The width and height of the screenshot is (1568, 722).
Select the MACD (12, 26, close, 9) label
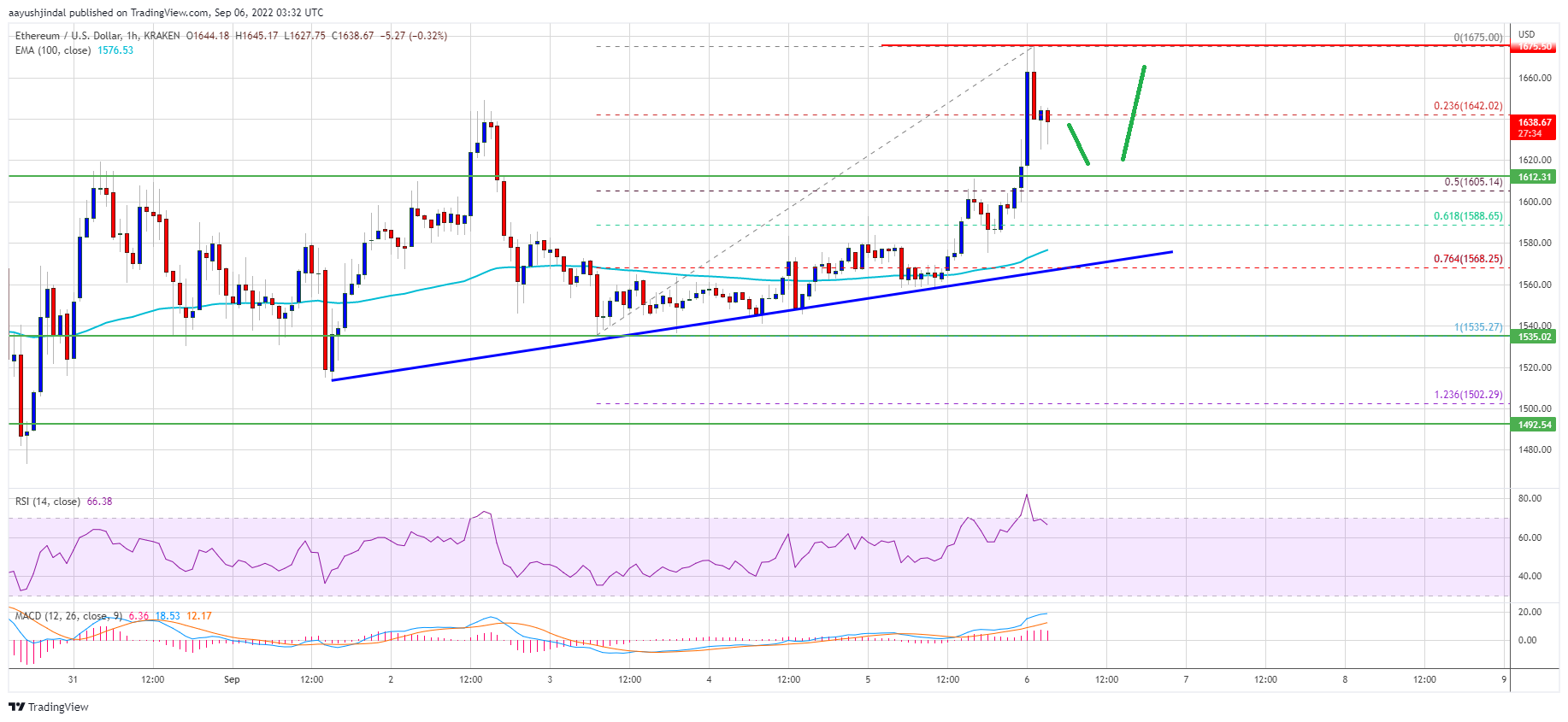(x=68, y=616)
